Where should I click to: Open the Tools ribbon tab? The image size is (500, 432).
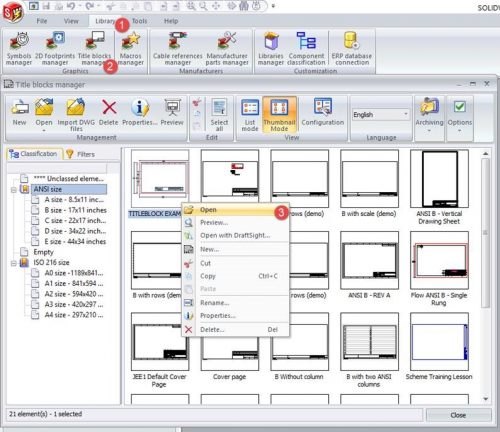[139, 21]
